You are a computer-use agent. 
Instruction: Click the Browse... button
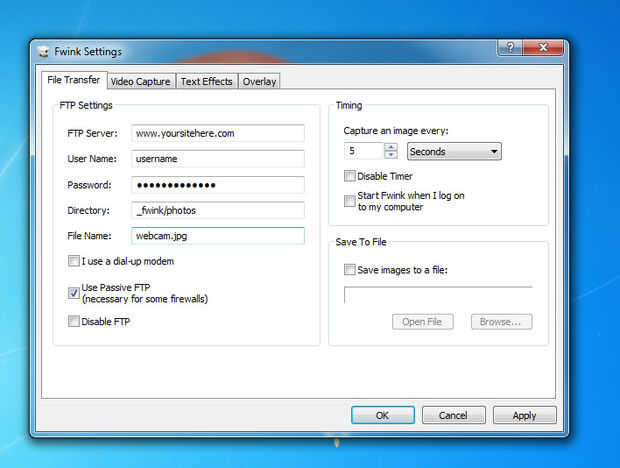click(501, 322)
